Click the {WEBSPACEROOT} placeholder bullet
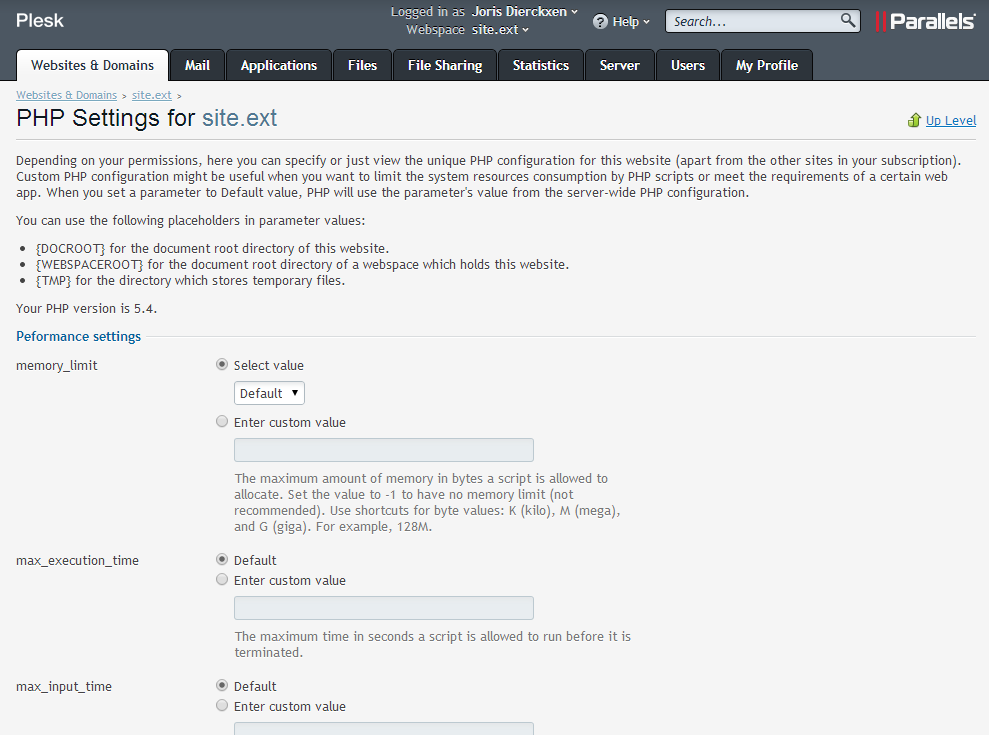 pos(302,264)
